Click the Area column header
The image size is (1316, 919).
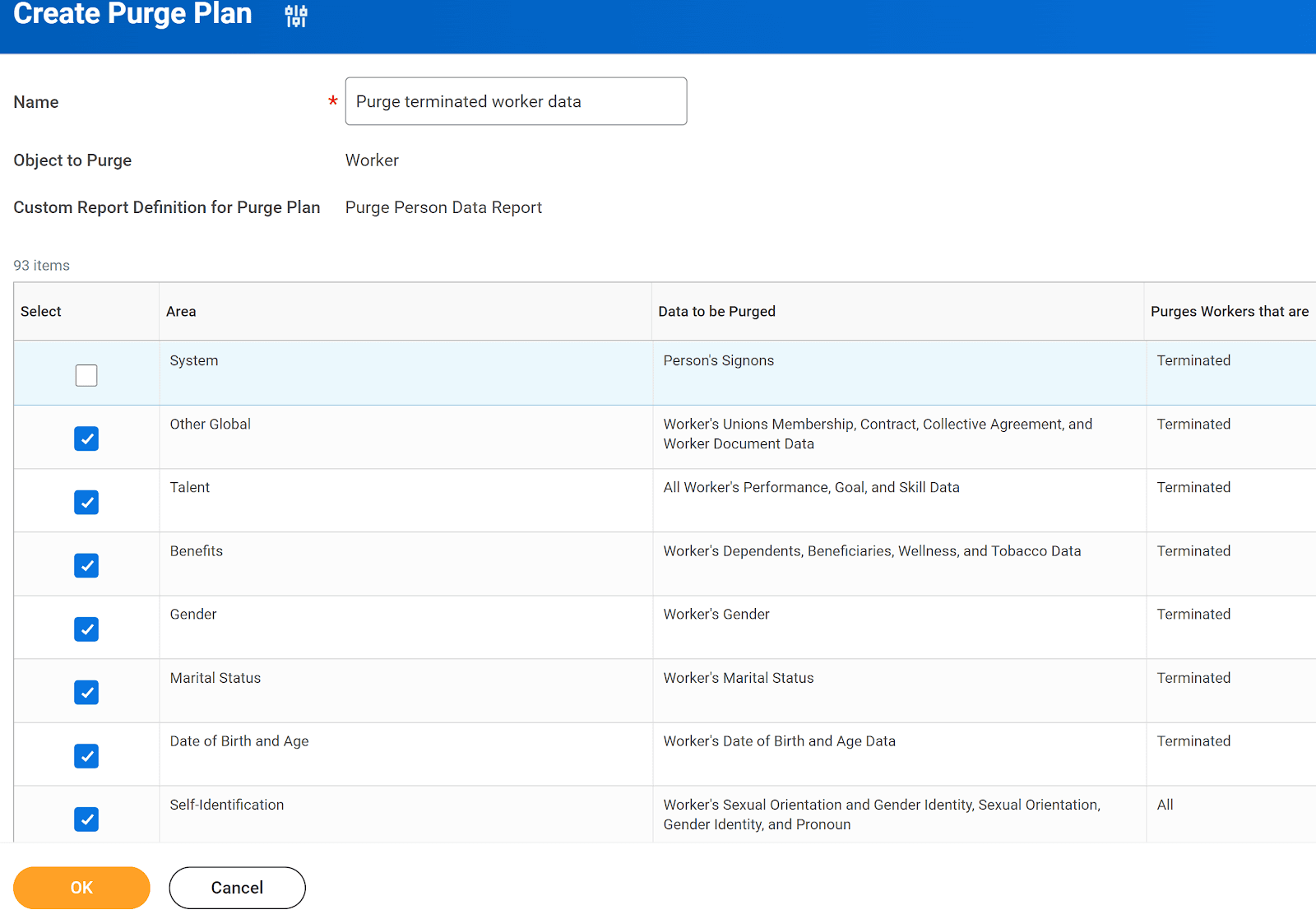point(181,311)
